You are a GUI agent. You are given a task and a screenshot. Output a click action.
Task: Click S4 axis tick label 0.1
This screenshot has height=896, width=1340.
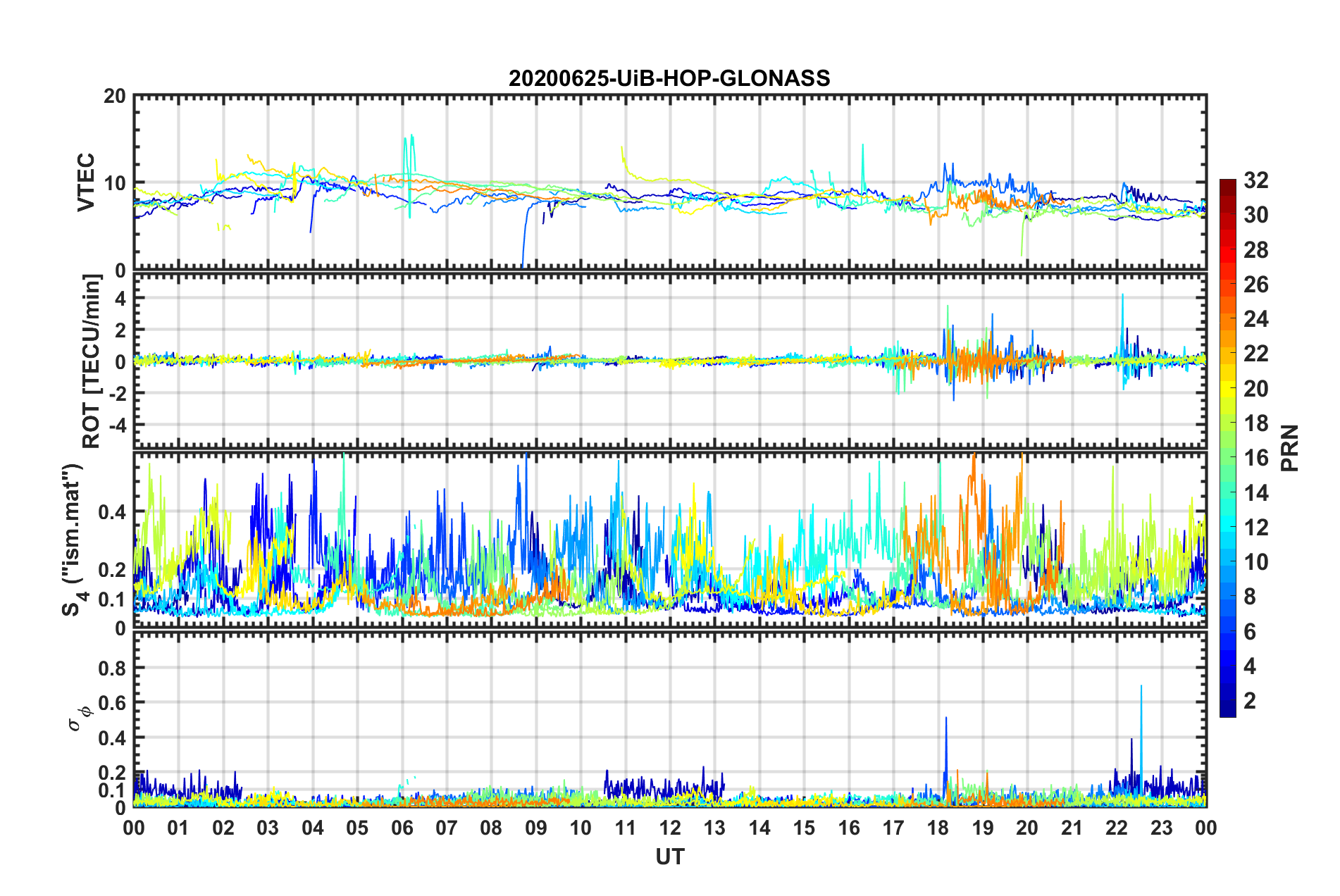(113, 599)
